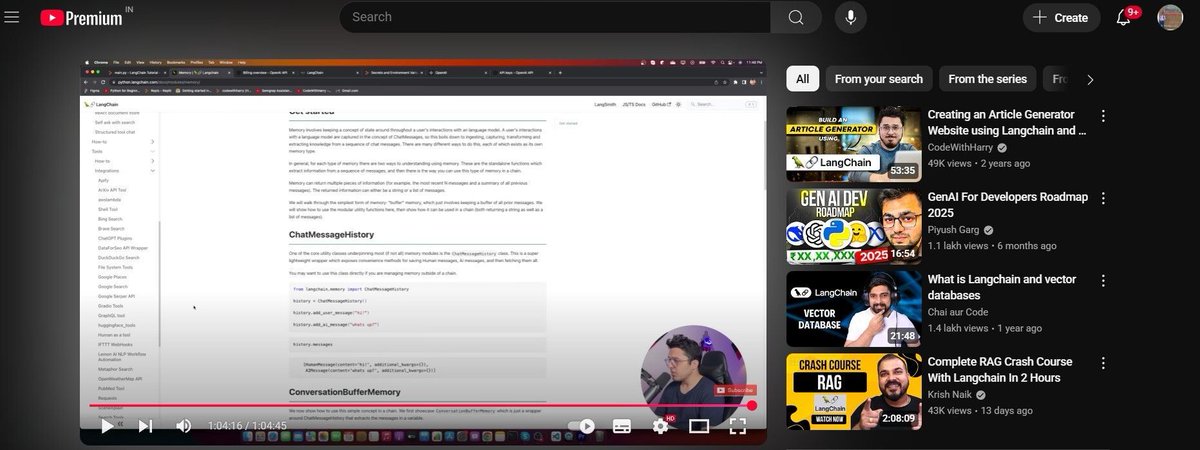Open Article Generator video thumbnail

[x=853, y=144]
